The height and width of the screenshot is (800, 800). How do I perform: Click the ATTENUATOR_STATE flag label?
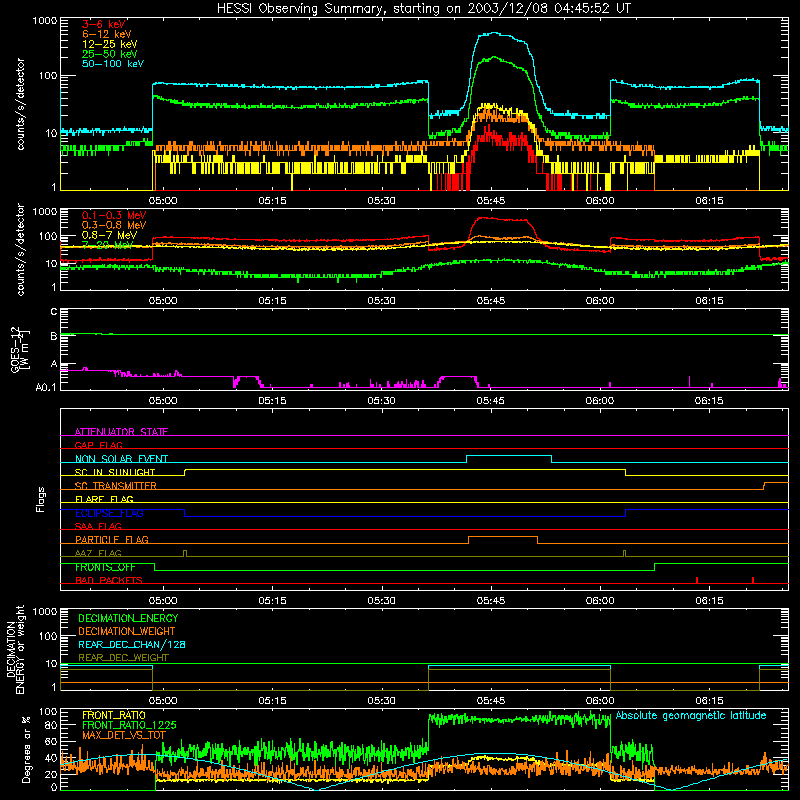pyautogui.click(x=121, y=432)
